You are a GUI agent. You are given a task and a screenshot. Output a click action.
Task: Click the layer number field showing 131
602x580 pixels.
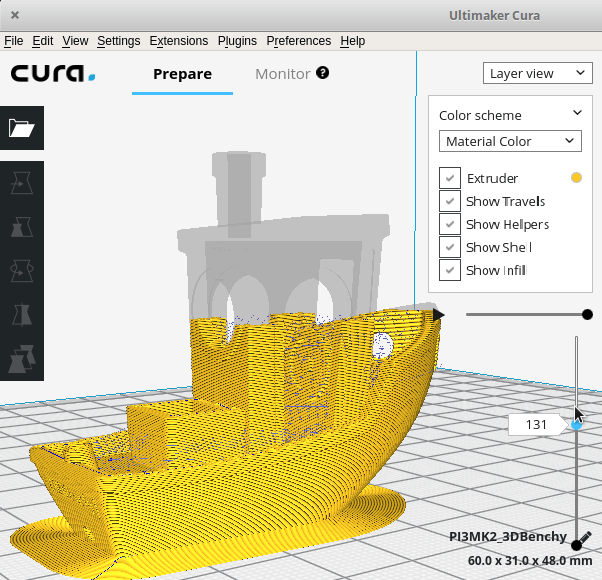pyautogui.click(x=536, y=425)
